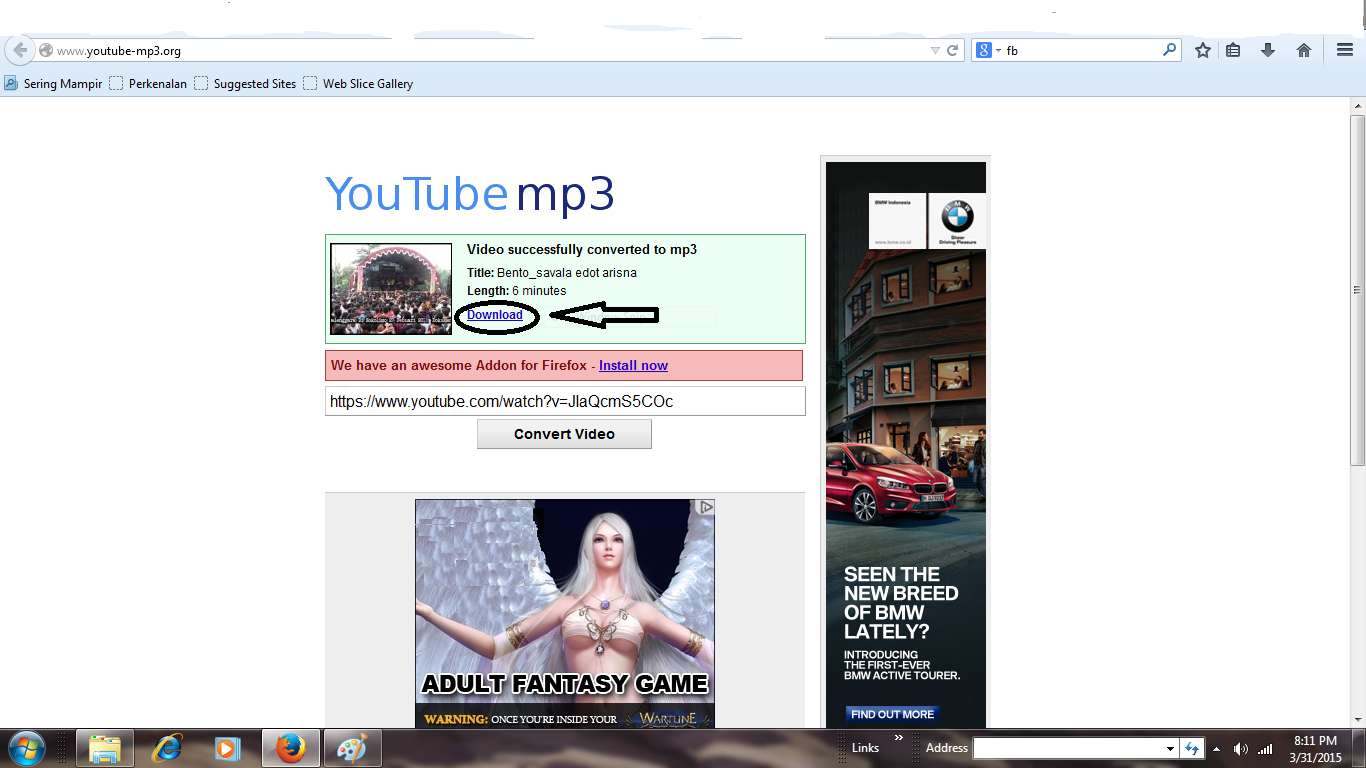Open the Suggested Sites bookmark
Screen dimensions: 1366x768
click(x=245, y=84)
